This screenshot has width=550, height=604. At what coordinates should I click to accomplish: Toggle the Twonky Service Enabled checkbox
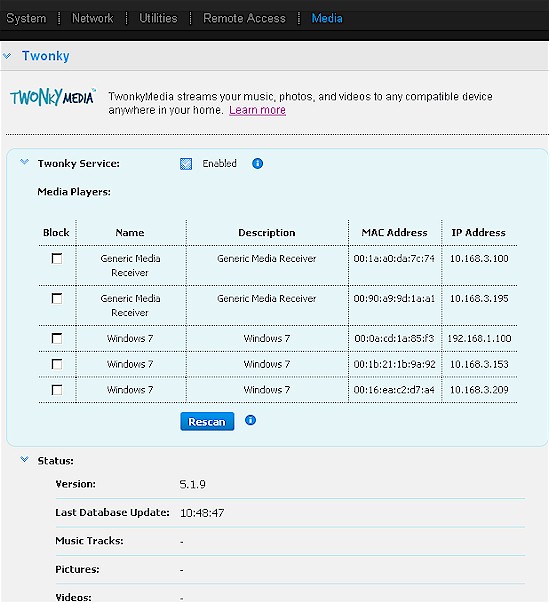pyautogui.click(x=186, y=164)
